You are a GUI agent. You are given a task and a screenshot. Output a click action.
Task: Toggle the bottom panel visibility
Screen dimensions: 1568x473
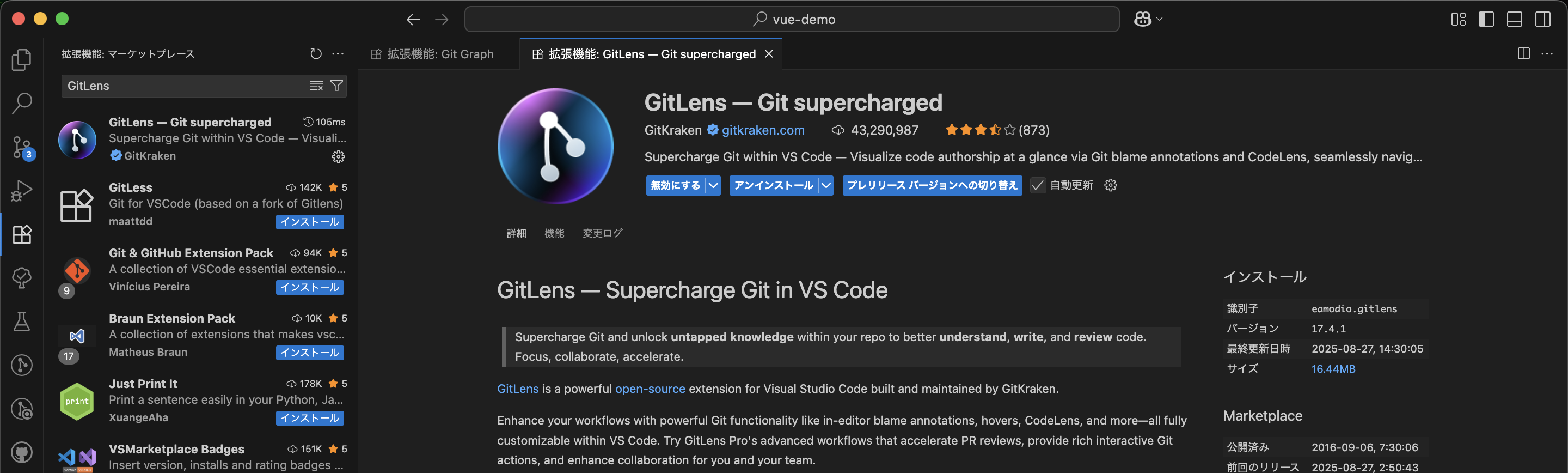coord(1515,20)
